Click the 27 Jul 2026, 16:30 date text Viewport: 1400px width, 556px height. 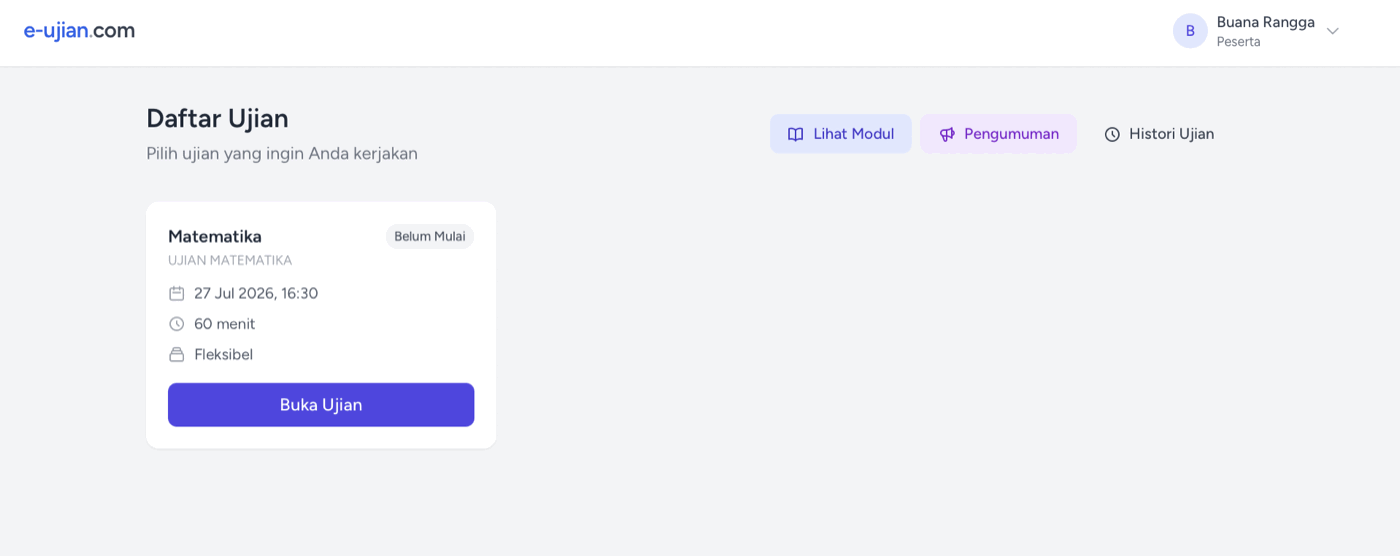[256, 293]
